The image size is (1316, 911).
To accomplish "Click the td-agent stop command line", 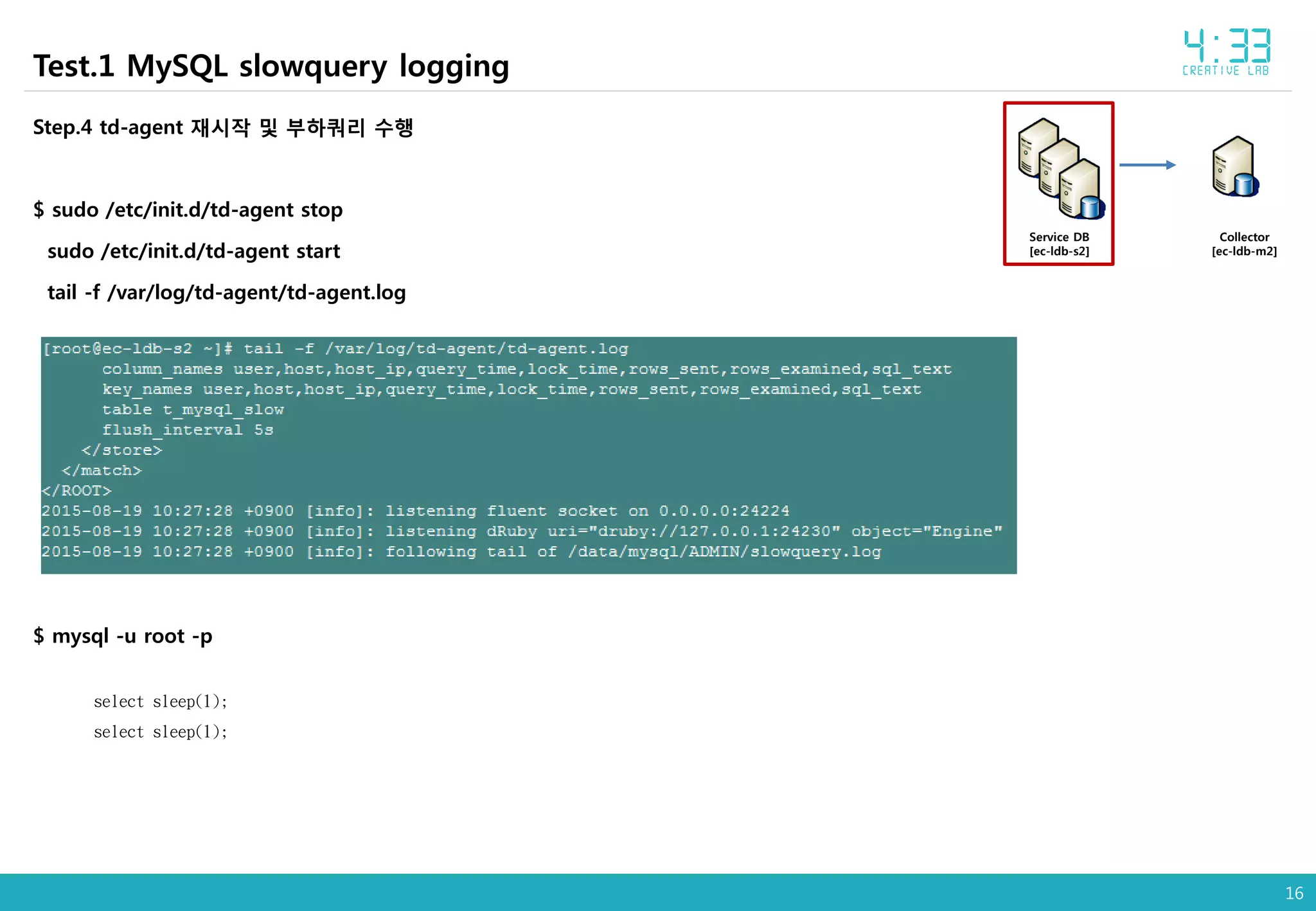I will [188, 210].
